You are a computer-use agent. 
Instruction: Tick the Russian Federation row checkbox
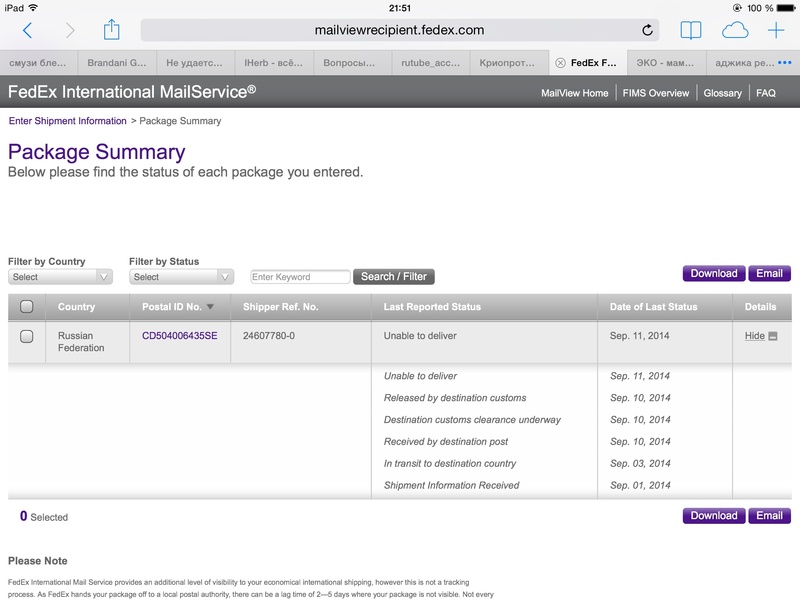(x=27, y=336)
